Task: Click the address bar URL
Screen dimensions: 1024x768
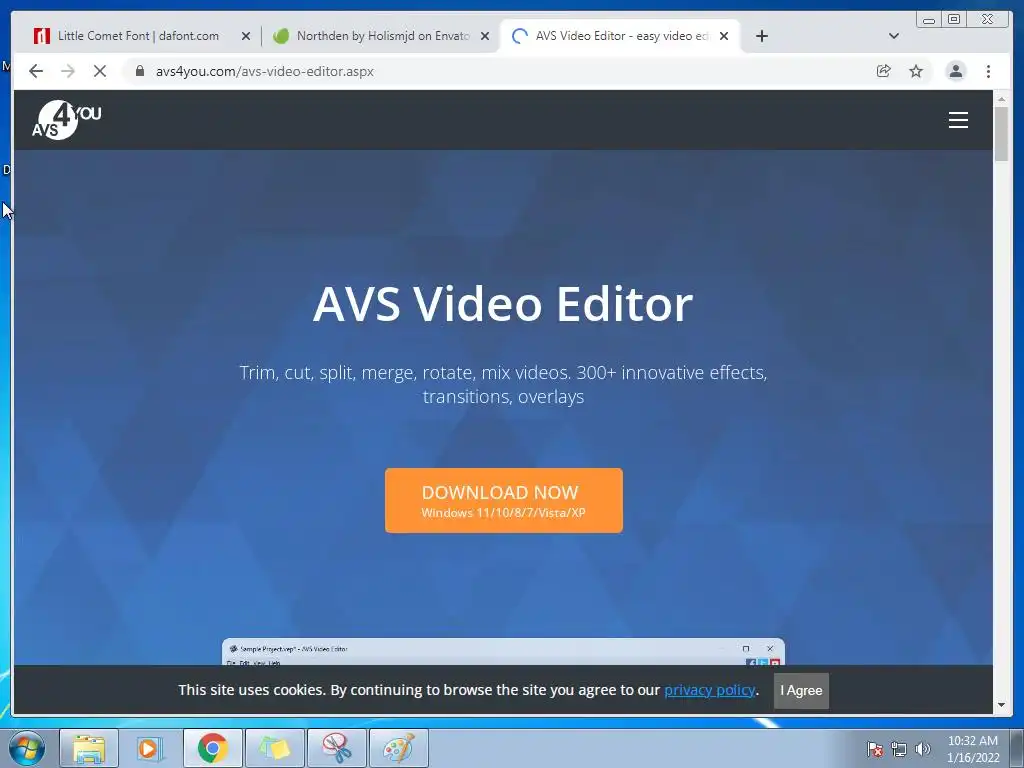Action: pos(264,71)
